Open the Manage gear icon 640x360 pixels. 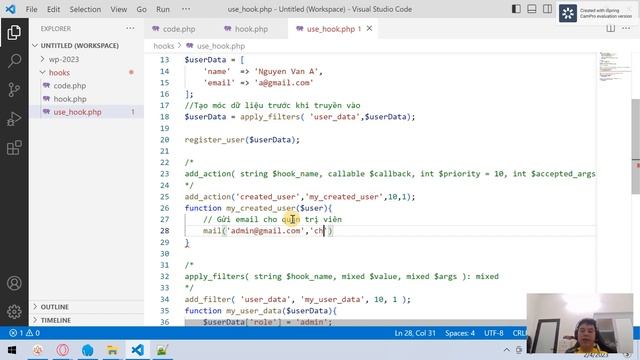pyautogui.click(x=14, y=311)
